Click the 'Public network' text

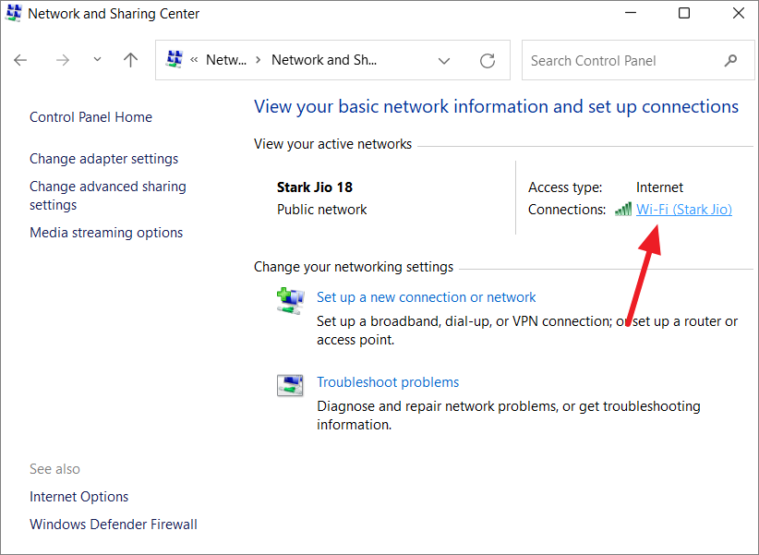pyautogui.click(x=322, y=210)
